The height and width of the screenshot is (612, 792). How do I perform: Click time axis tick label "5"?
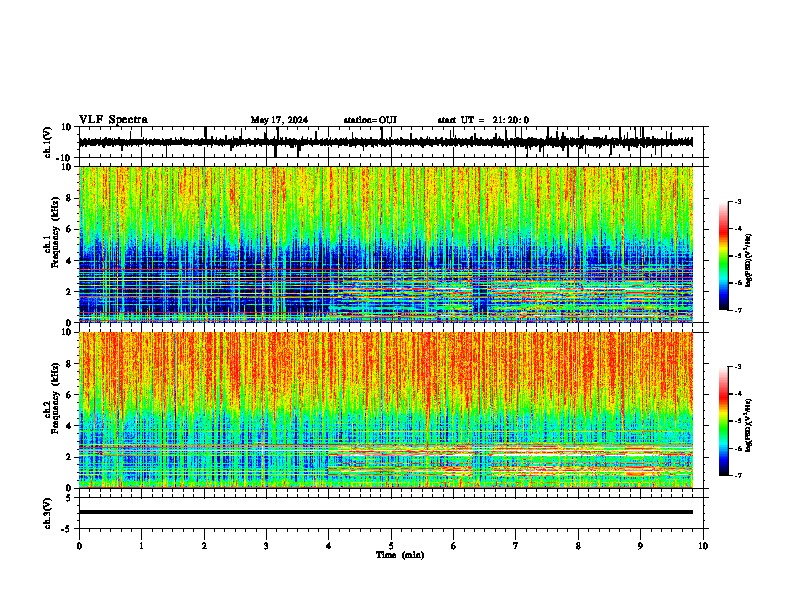pyautogui.click(x=391, y=546)
